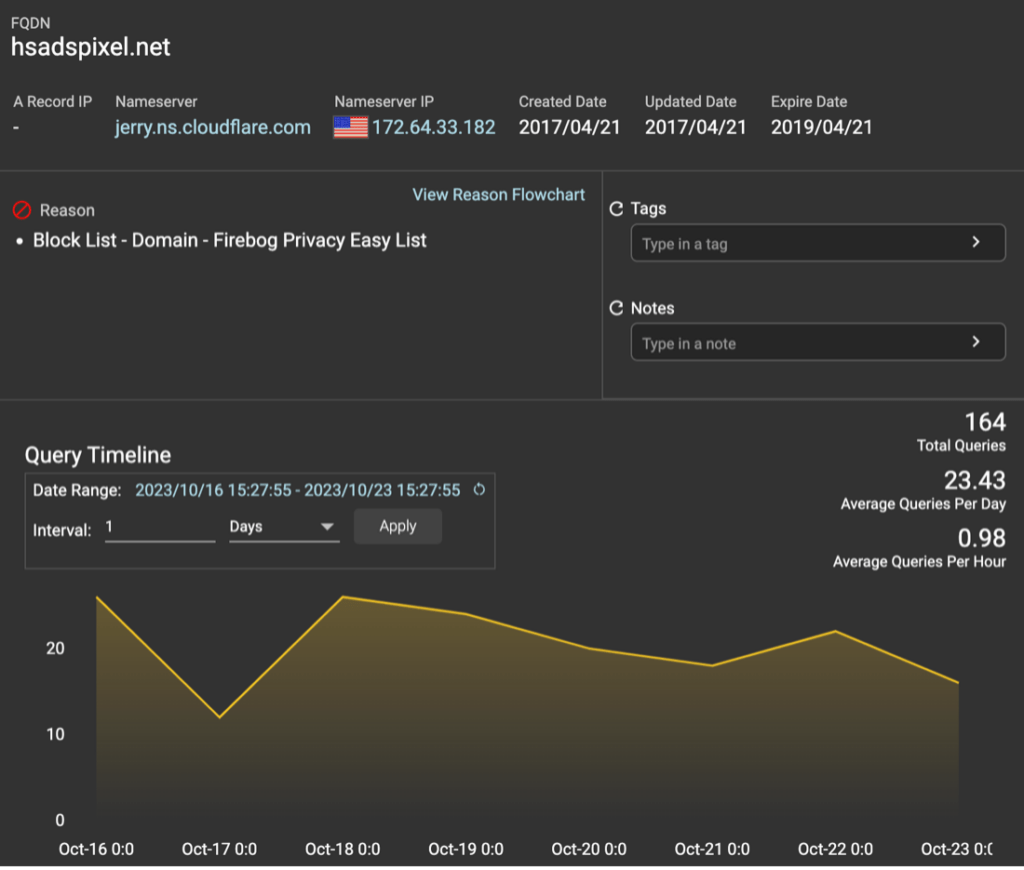
Task: Open View Reason Flowchart link
Action: coord(498,195)
